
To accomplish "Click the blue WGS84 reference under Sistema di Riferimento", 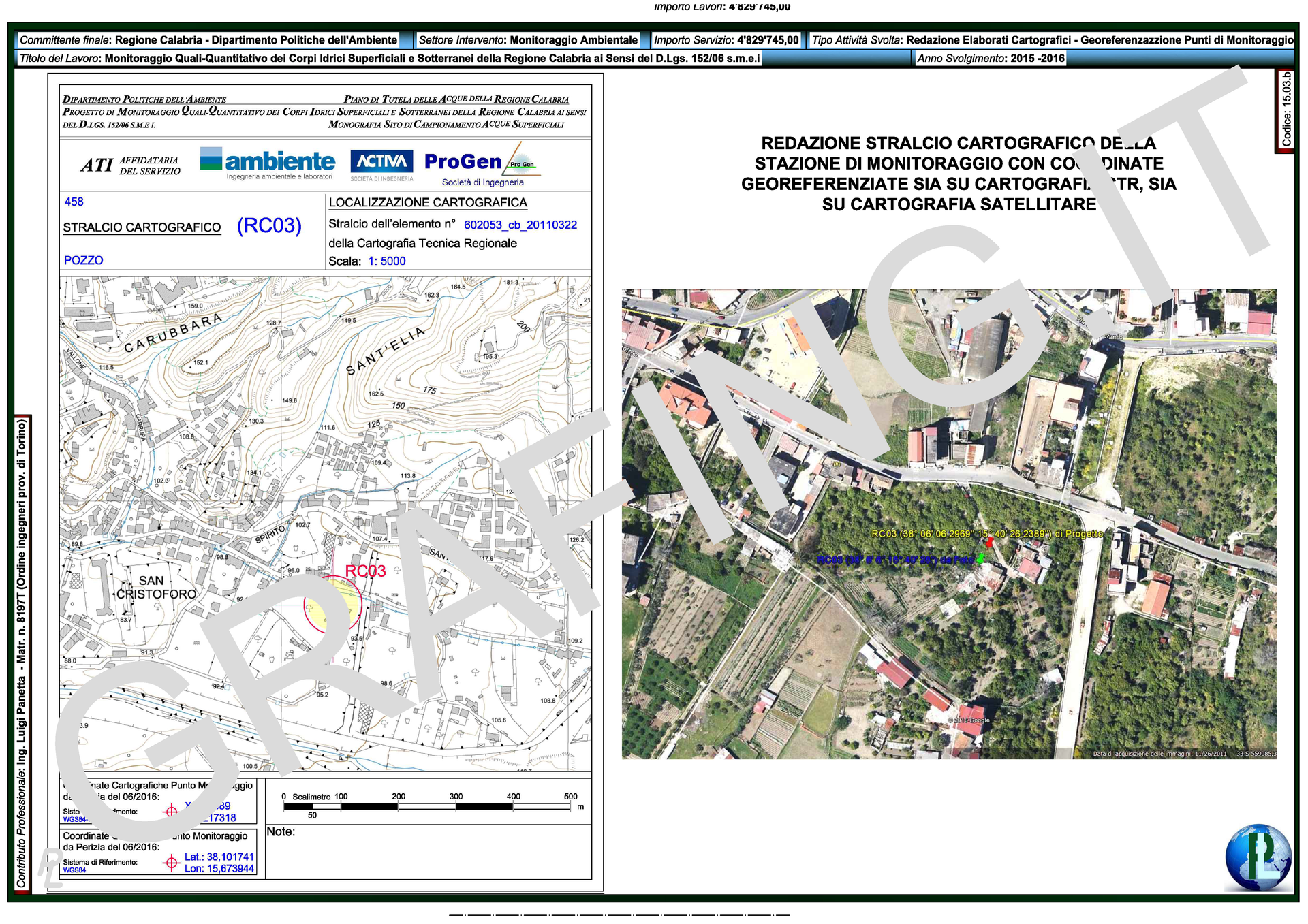I will pyautogui.click(x=74, y=870).
